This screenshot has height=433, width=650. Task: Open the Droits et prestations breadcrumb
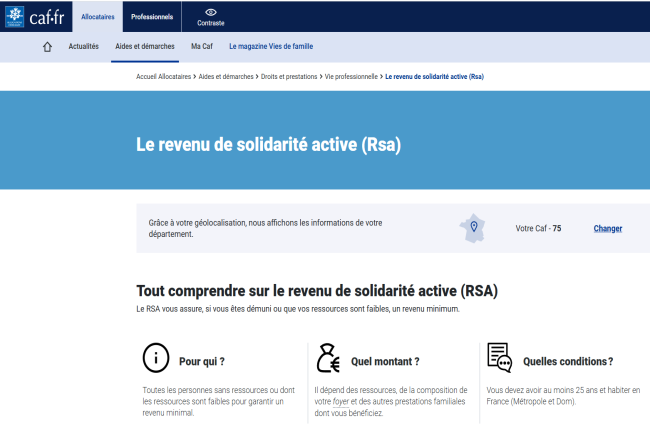click(x=287, y=76)
